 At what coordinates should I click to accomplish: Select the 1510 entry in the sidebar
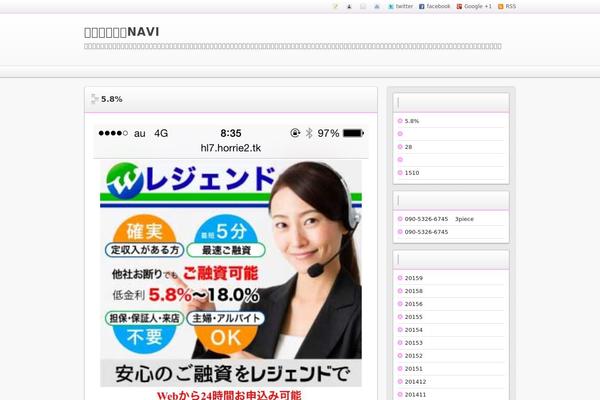point(412,173)
